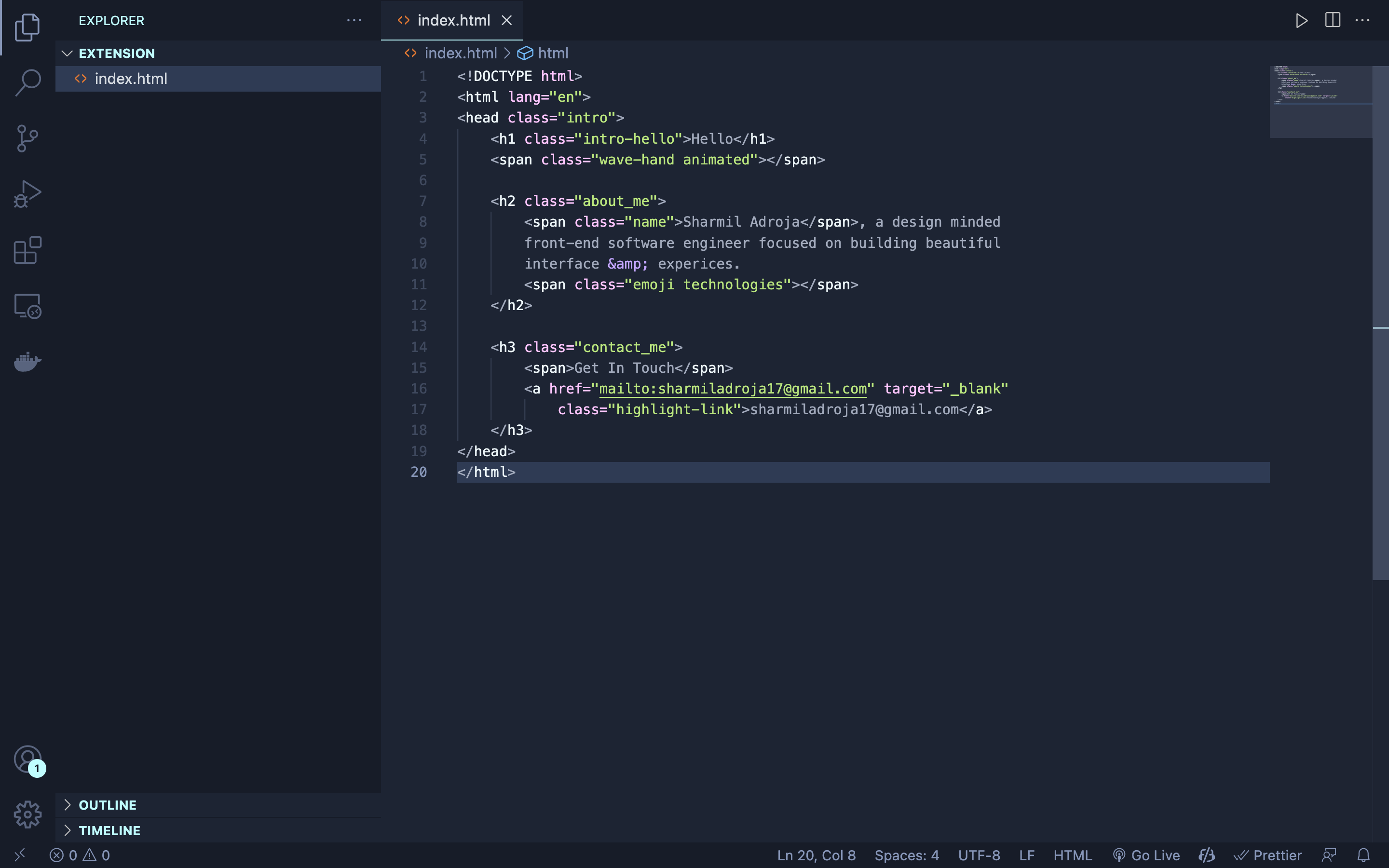Open the Extensions view

pyautogui.click(x=27, y=250)
